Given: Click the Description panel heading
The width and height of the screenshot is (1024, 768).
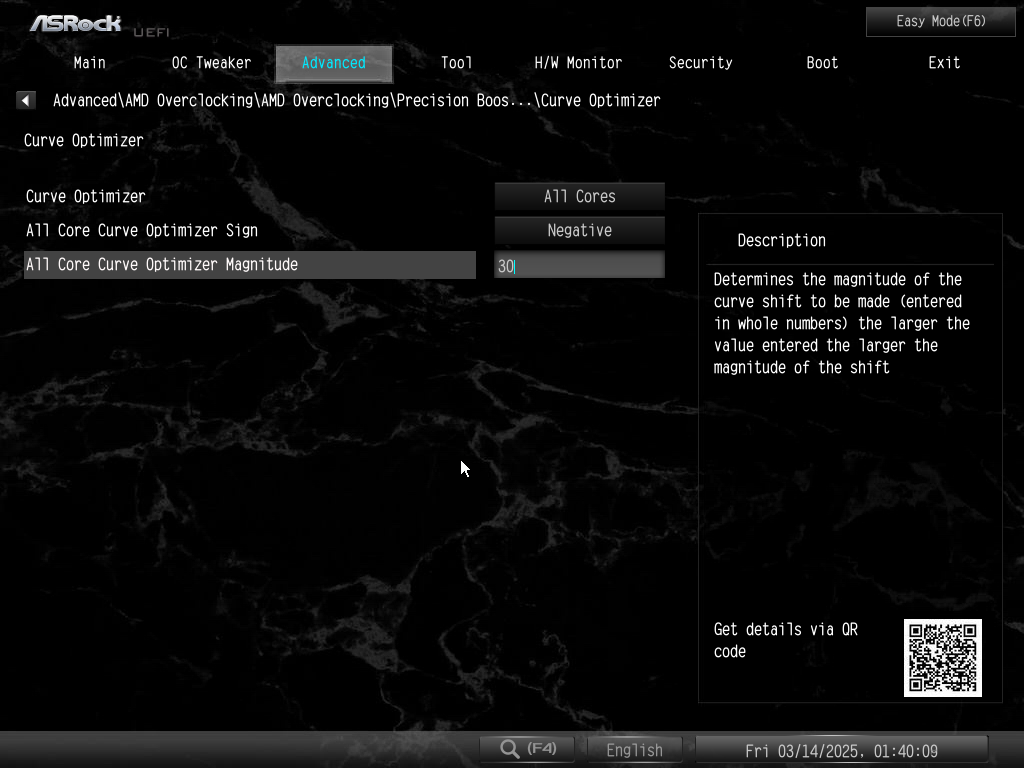Looking at the screenshot, I should tap(781, 240).
